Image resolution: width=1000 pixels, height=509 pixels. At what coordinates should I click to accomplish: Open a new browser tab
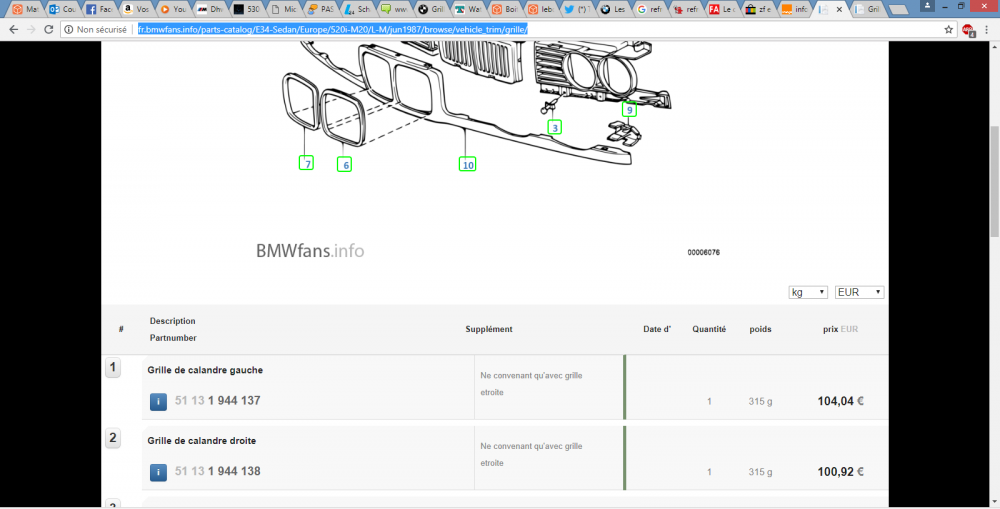point(899,10)
